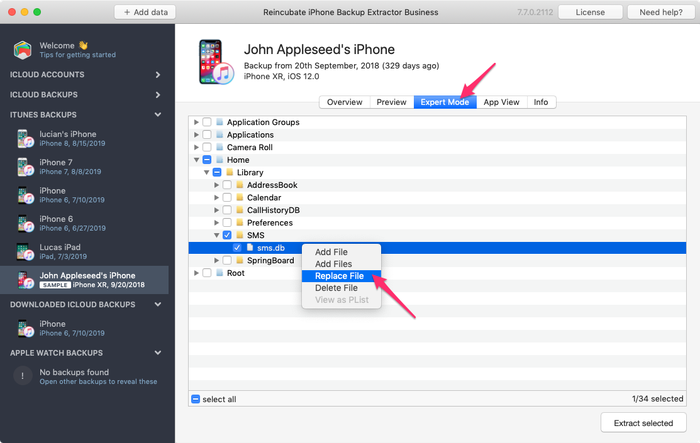Uncheck the SMS folder checkbox
700x443 pixels.
(x=227, y=235)
